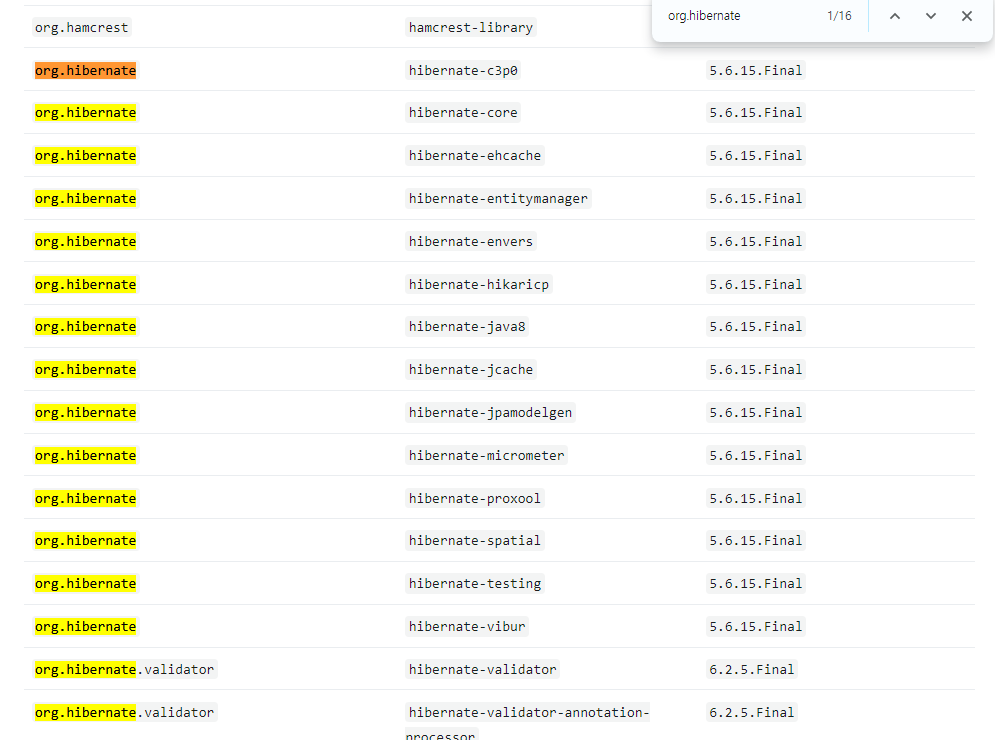This screenshot has height=740, width=995.
Task: Click org.hibernate in hibernate-micrometer row
Action: [x=86, y=455]
